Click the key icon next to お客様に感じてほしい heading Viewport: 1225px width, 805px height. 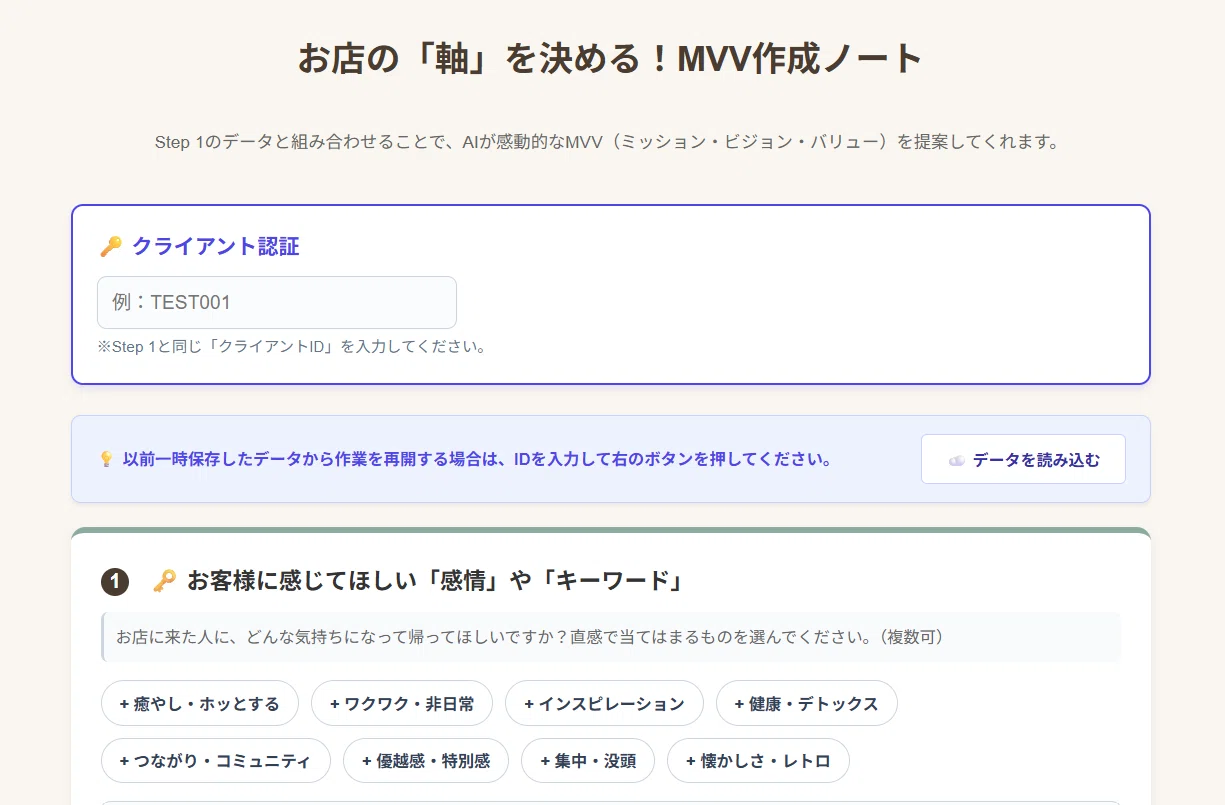(165, 581)
